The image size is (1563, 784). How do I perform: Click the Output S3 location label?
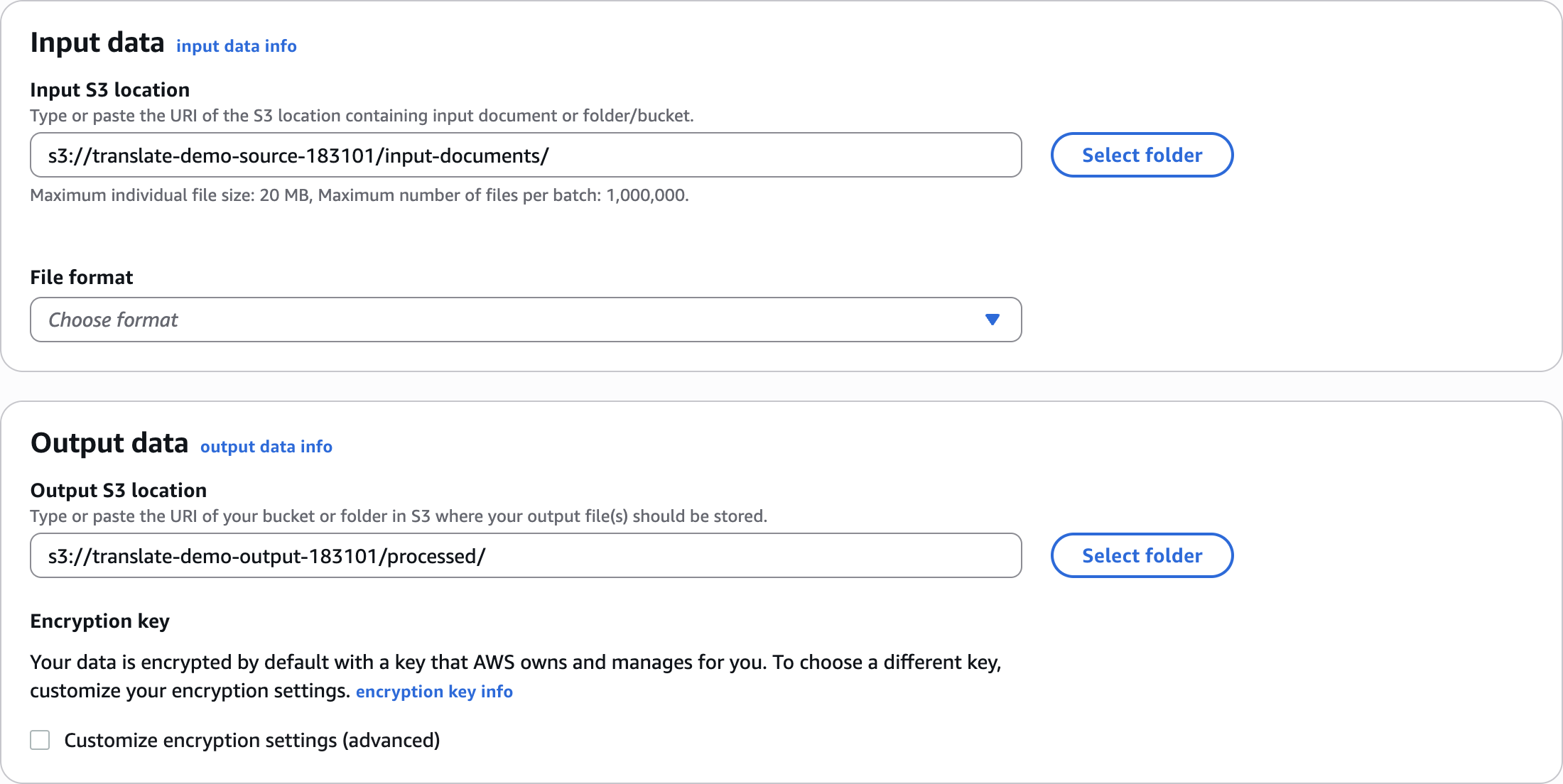click(119, 491)
